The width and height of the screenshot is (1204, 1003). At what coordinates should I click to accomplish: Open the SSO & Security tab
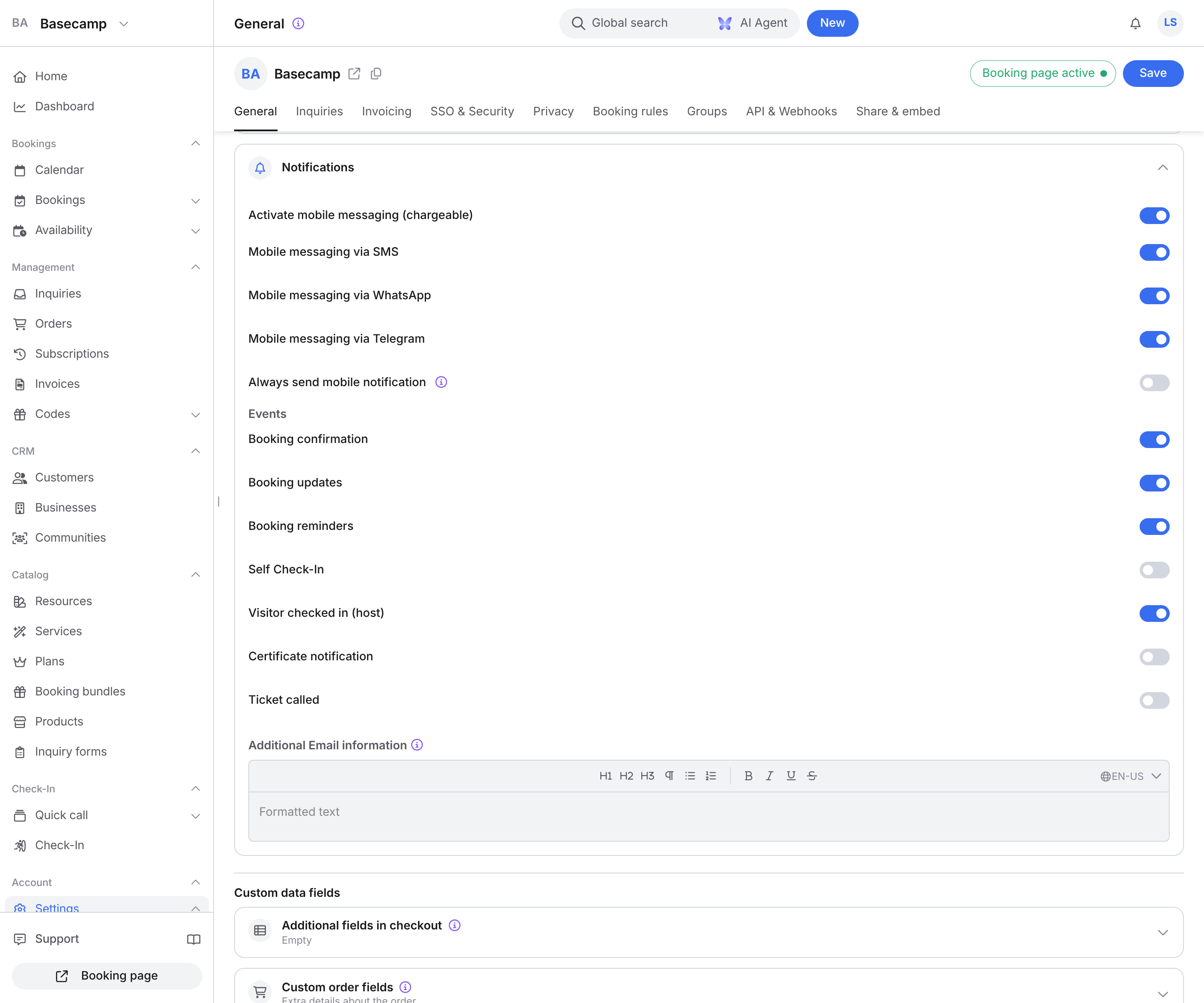[472, 111]
